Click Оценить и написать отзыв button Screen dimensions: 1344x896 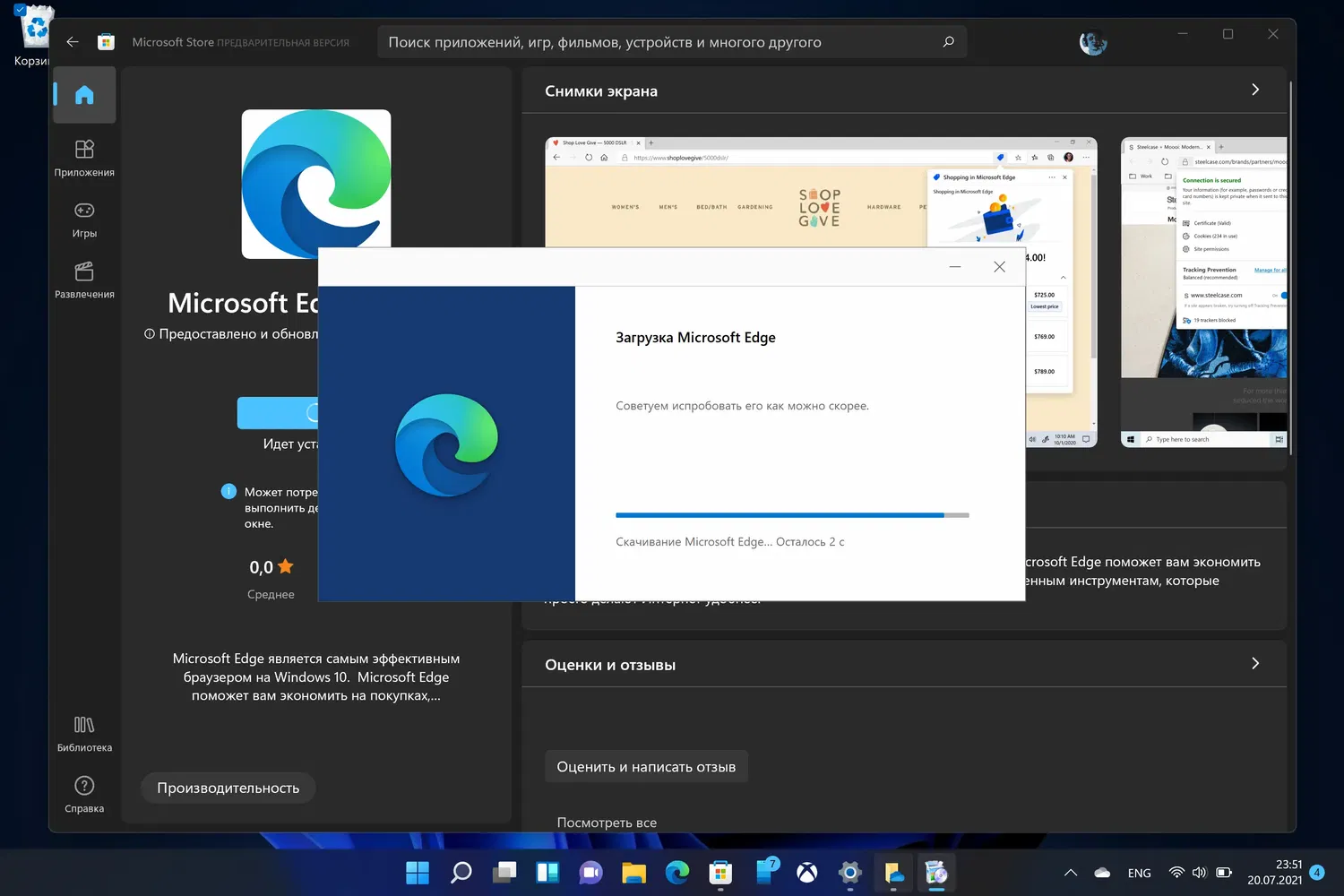tap(646, 767)
